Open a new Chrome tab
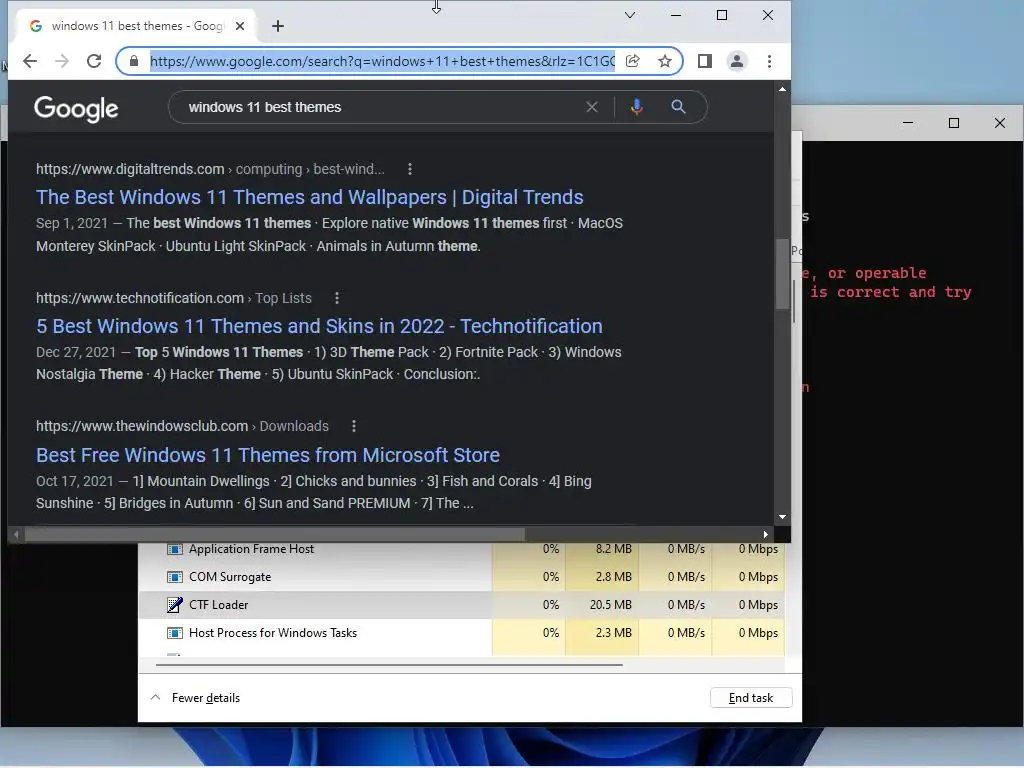The image size is (1024, 768). 278,26
